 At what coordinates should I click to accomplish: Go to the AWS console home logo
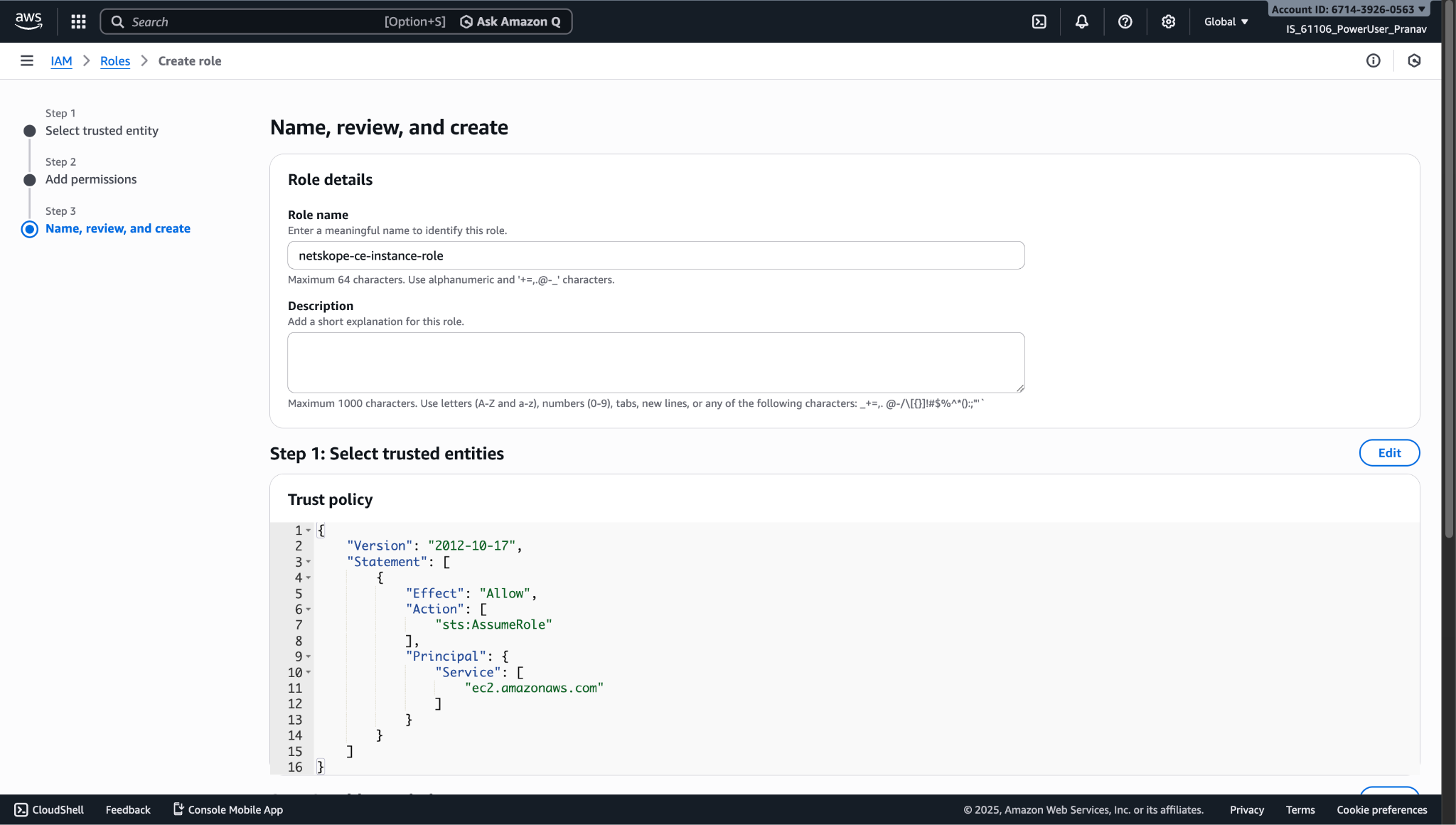pos(28,21)
